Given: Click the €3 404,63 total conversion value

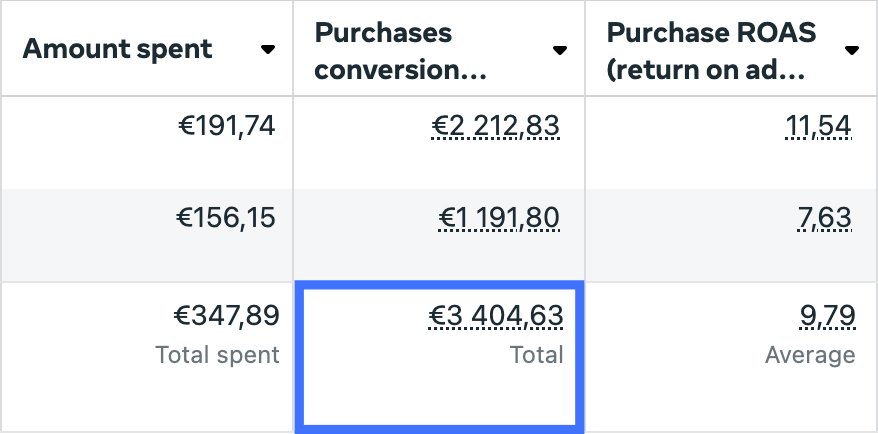Looking at the screenshot, I should (x=496, y=318).
